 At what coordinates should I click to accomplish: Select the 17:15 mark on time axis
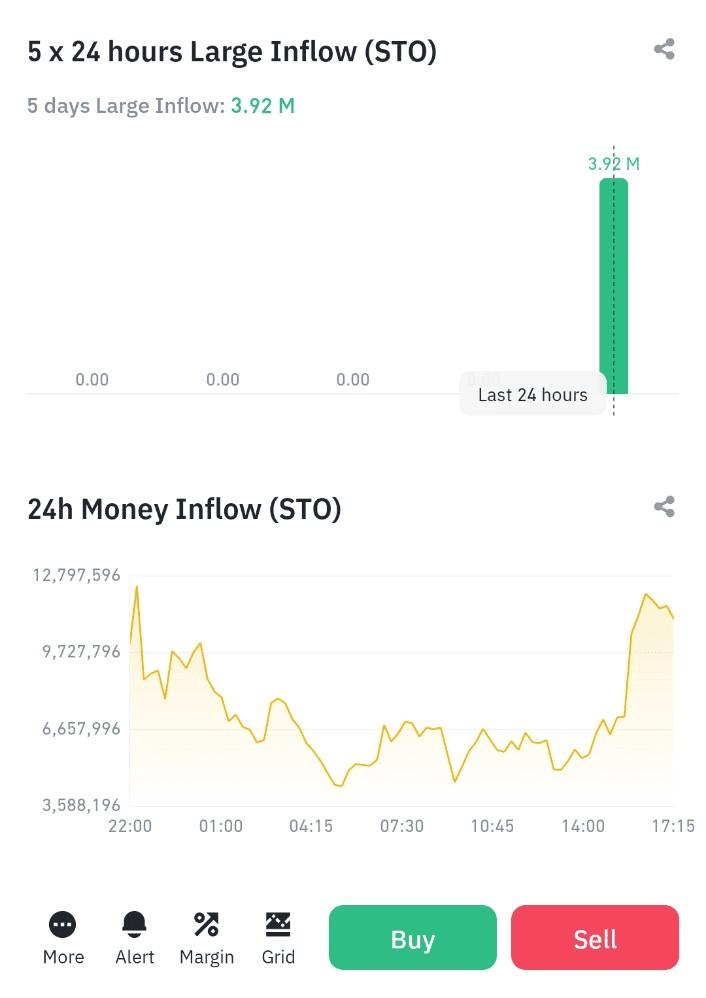pyautogui.click(x=673, y=826)
